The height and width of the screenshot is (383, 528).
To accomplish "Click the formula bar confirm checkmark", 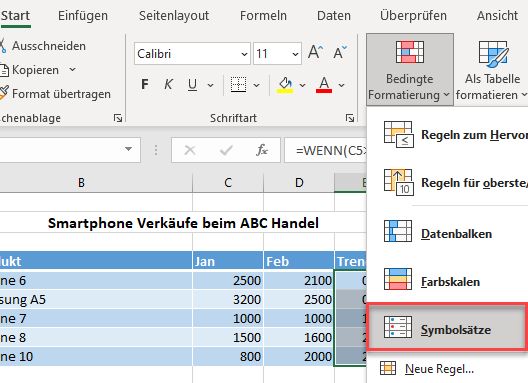I will 226,150.
